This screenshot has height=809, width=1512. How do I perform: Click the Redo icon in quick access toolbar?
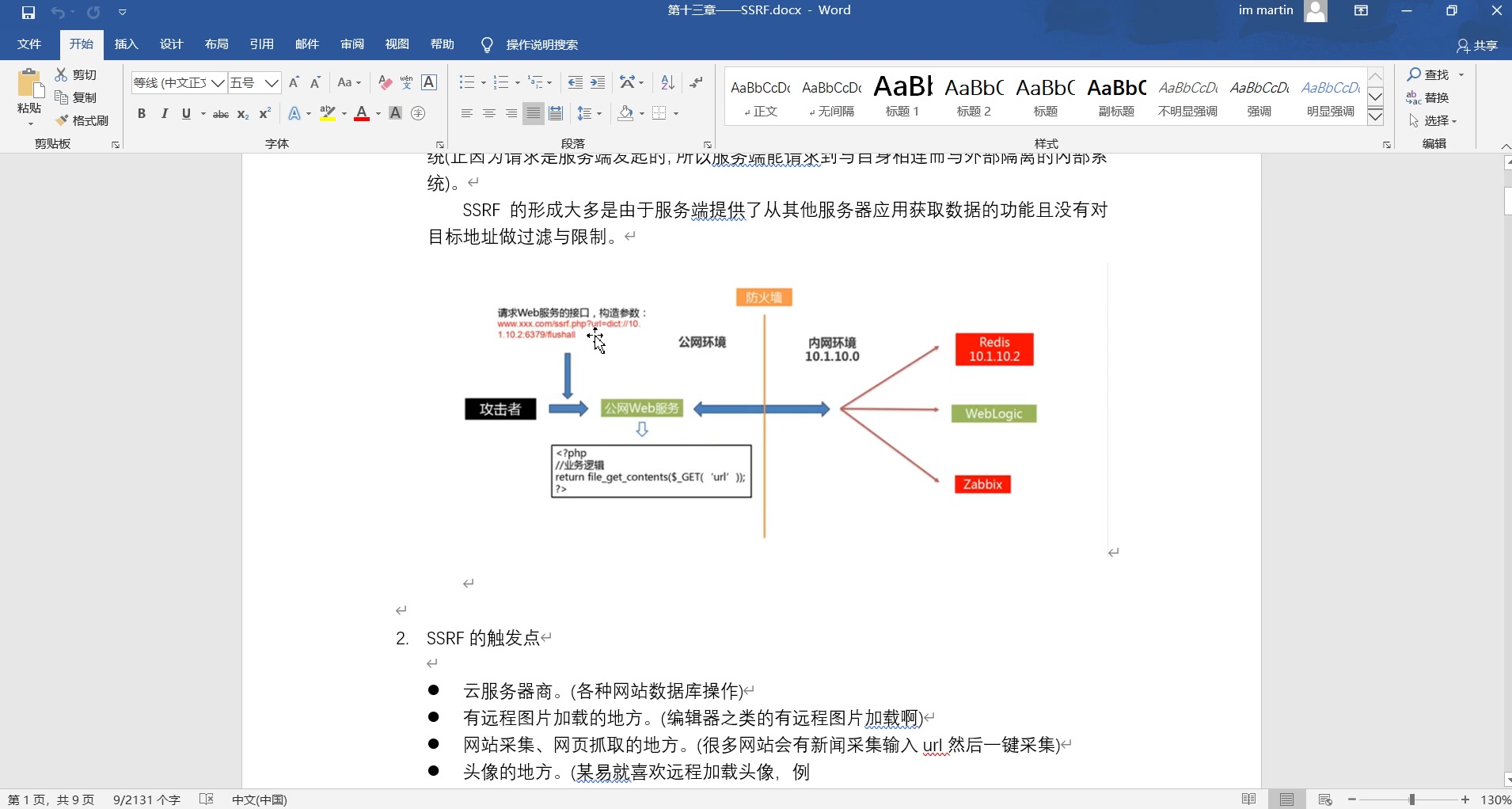94,13
